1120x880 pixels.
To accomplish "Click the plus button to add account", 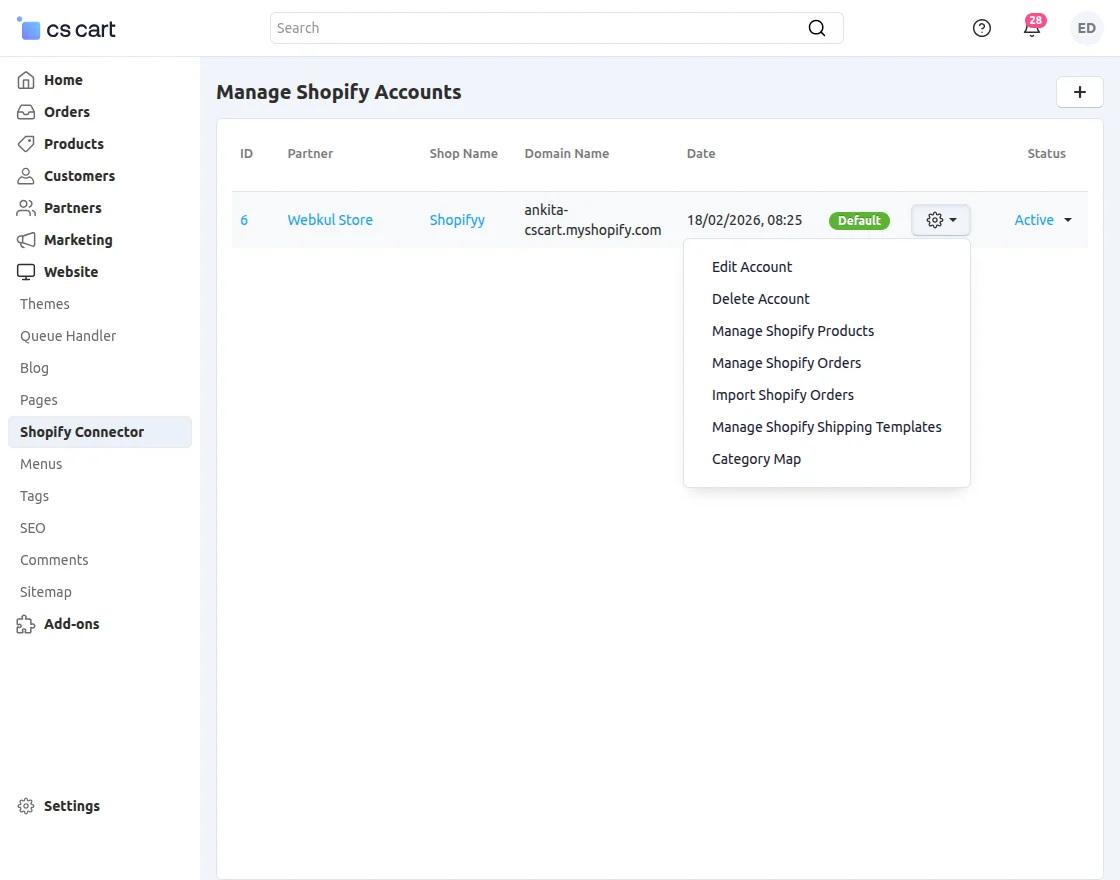I will pos(1080,92).
